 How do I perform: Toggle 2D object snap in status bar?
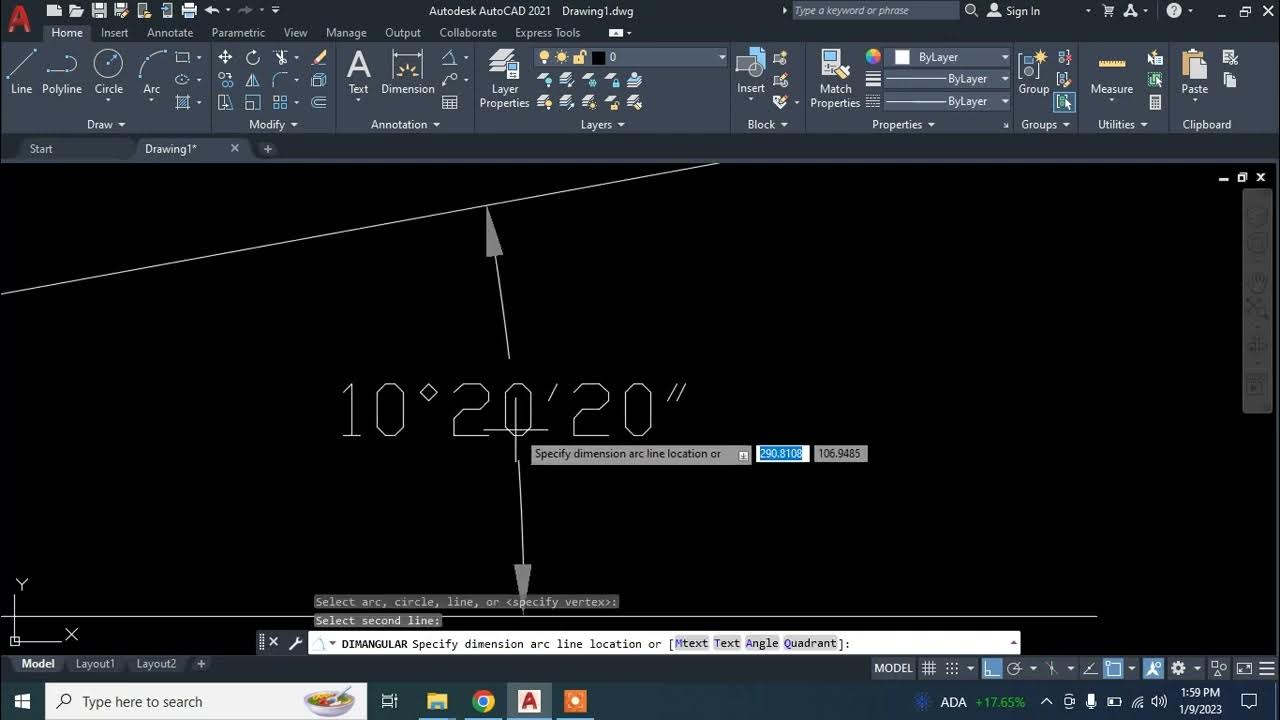1113,668
